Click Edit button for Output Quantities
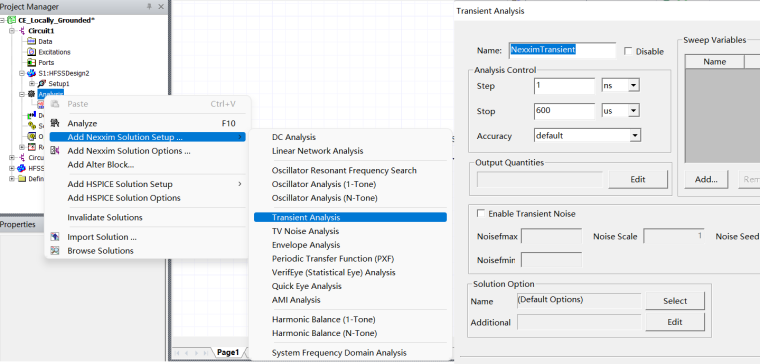Screen dimensions: 760x364 point(638,179)
